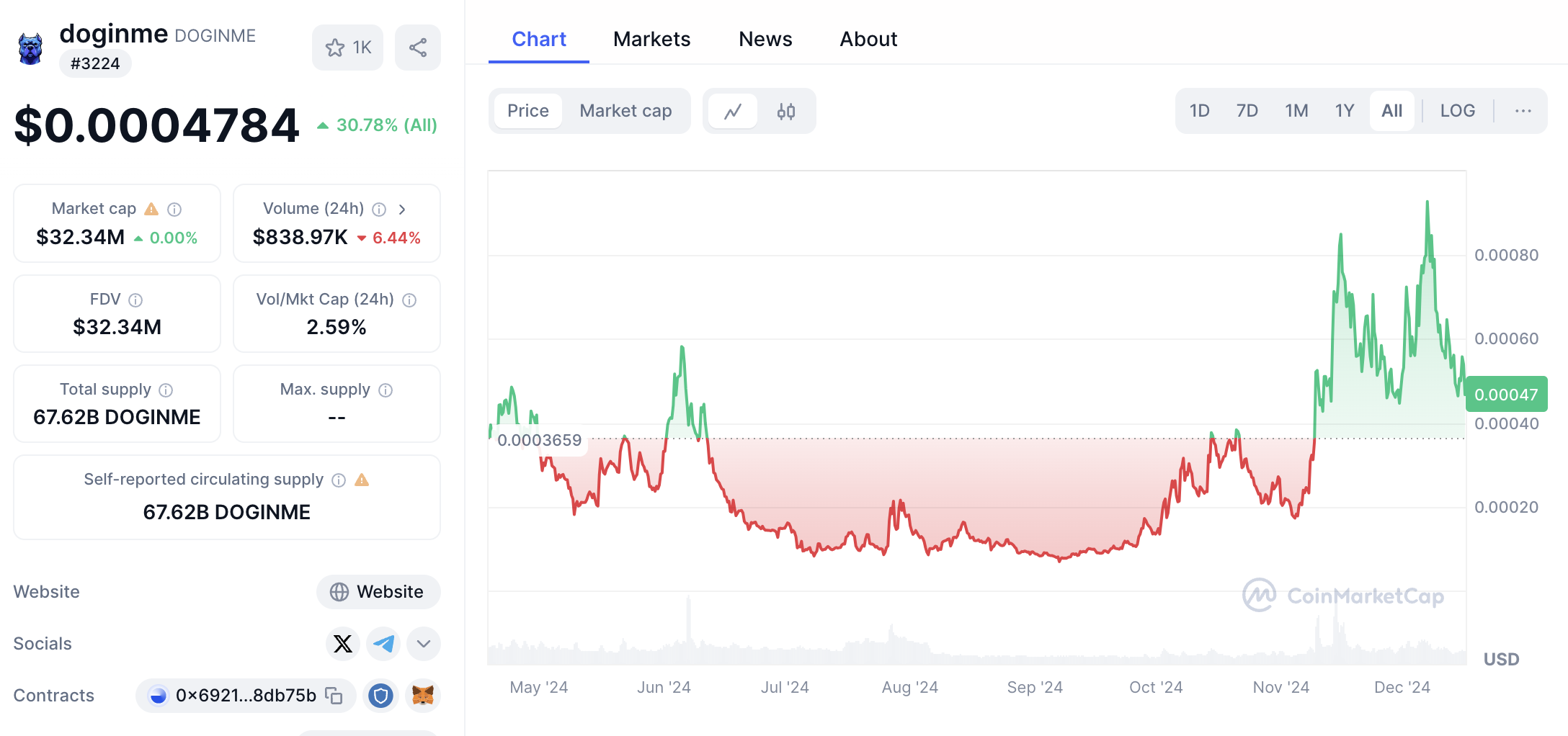Screen dimensions: 1568x736
Task: Open Total supply info icon
Action: 166,390
